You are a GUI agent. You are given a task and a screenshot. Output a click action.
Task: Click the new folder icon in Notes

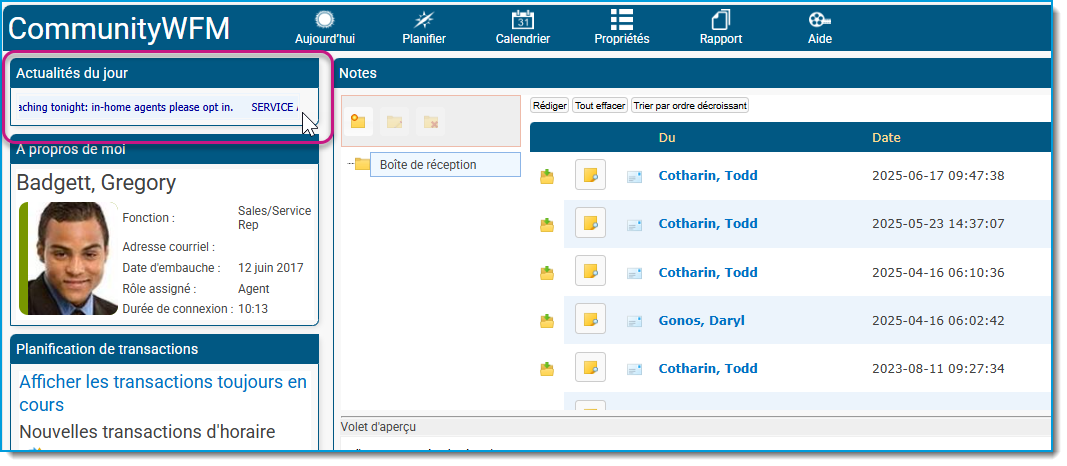(358, 122)
